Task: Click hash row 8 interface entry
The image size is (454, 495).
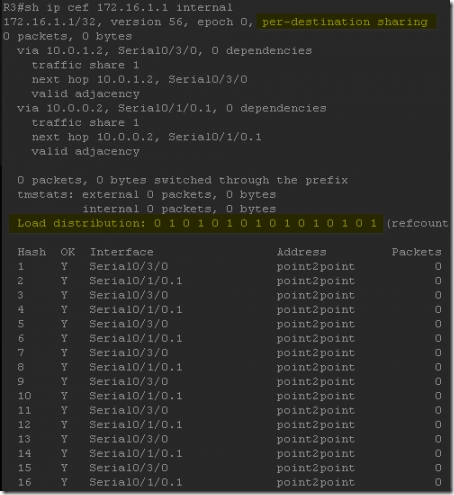Action: (x=136, y=367)
